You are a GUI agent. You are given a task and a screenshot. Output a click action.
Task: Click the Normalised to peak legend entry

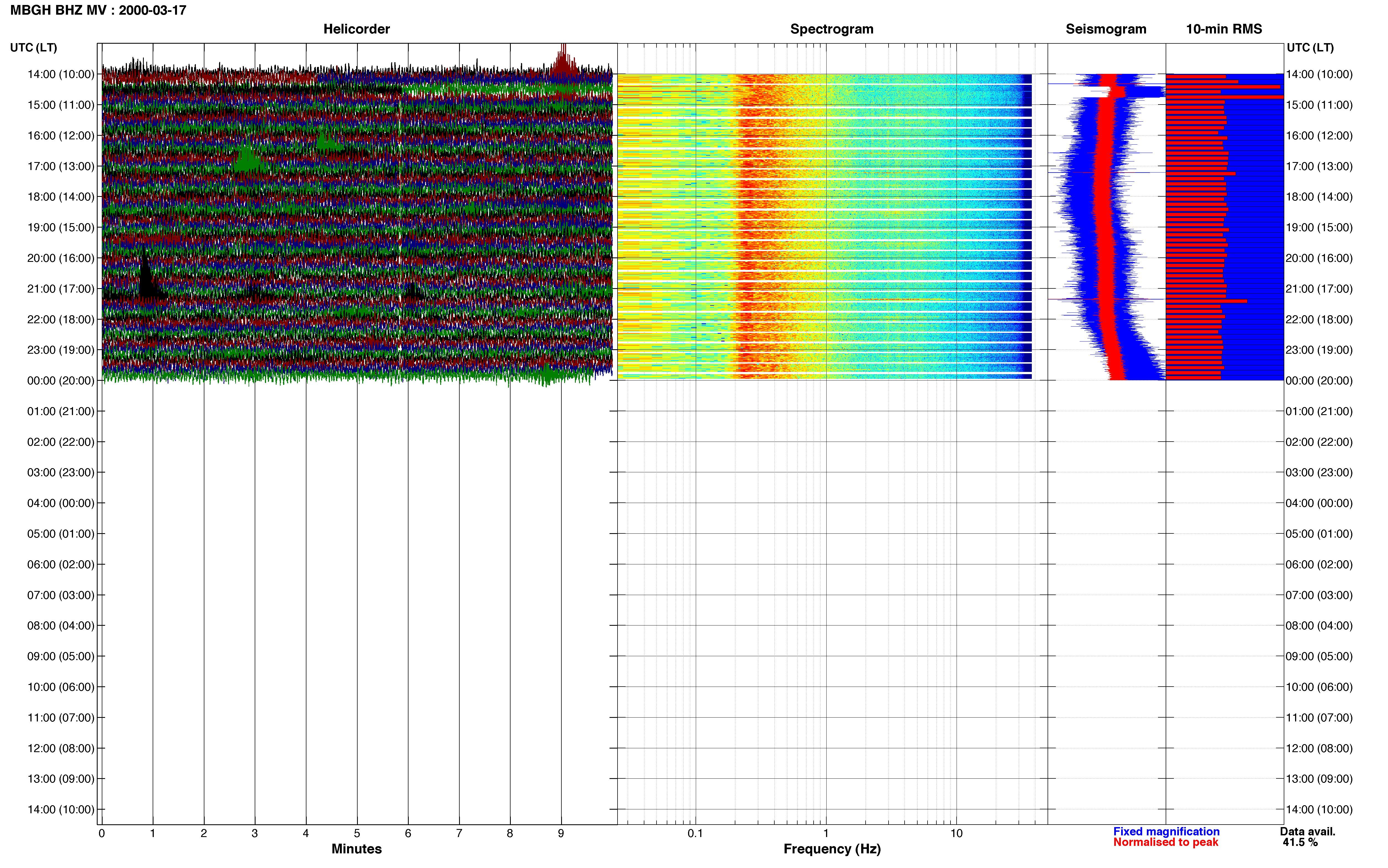1165,842
